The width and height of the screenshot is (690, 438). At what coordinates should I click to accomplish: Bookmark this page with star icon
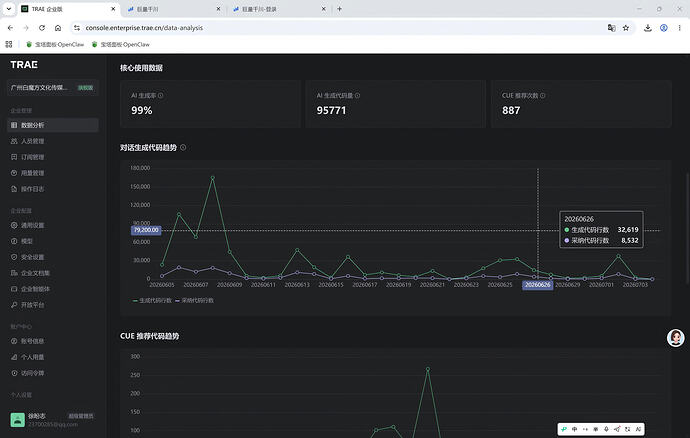coord(626,28)
